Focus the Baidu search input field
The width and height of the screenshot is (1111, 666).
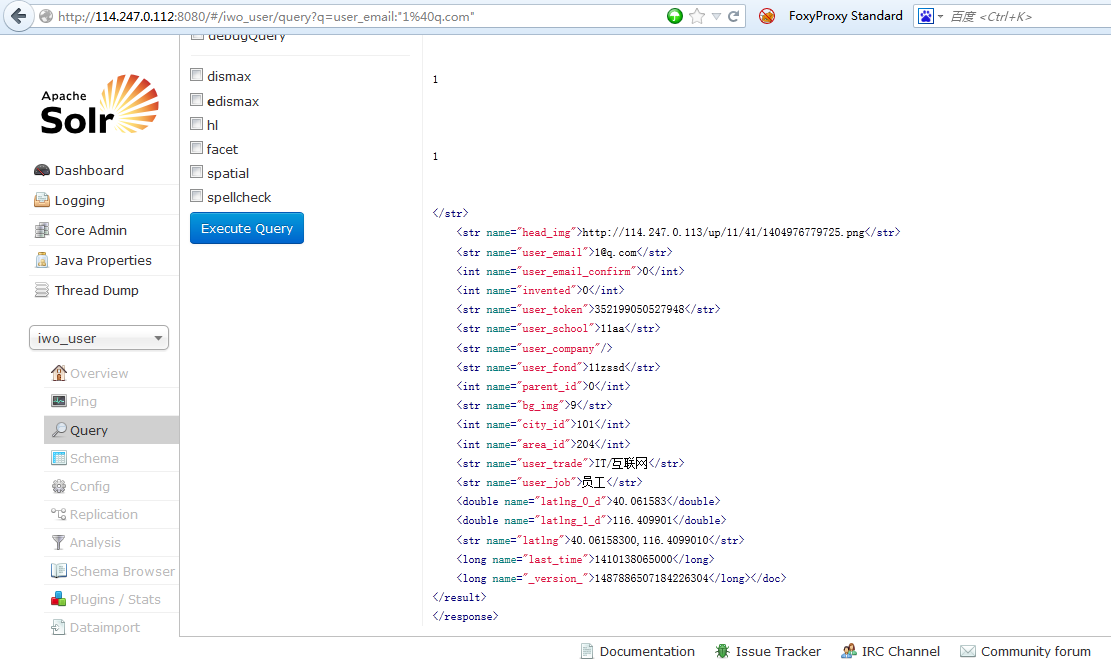pyautogui.click(x=1027, y=16)
